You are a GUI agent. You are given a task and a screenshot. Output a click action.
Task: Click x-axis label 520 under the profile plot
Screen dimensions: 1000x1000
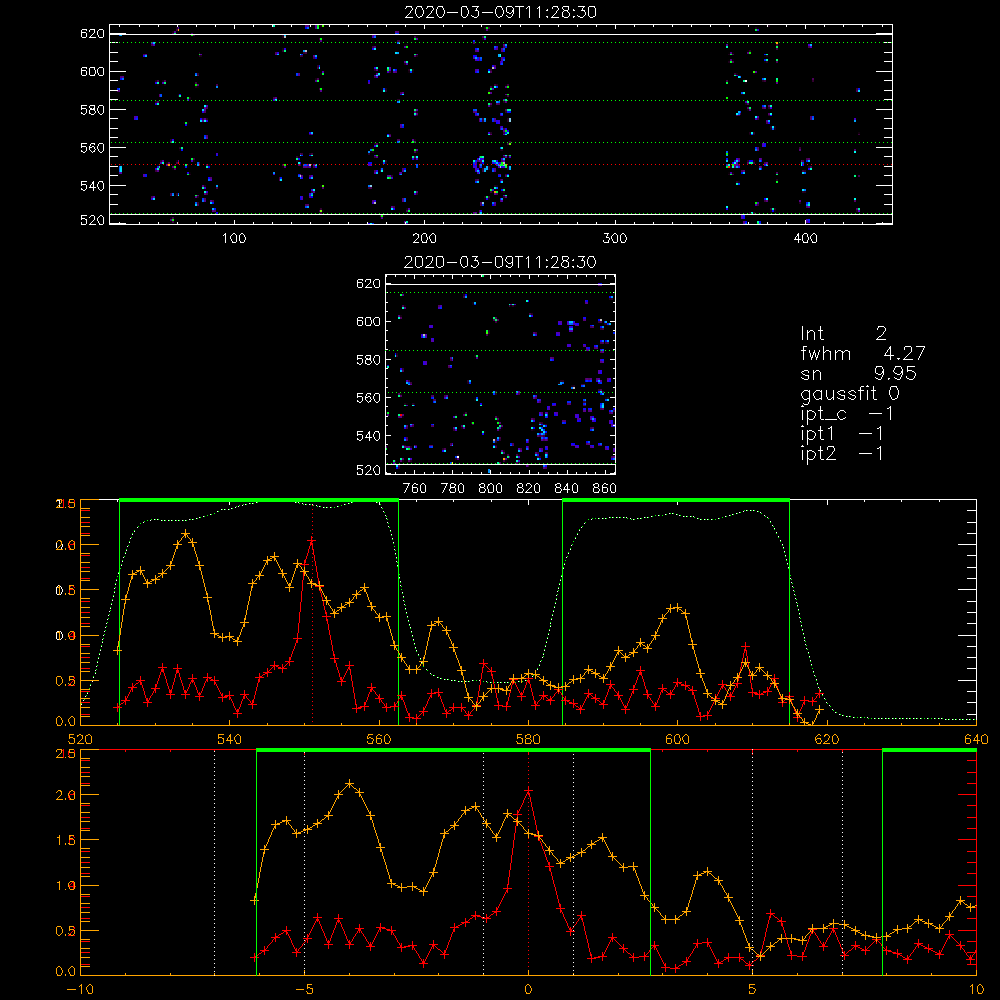coord(80,739)
